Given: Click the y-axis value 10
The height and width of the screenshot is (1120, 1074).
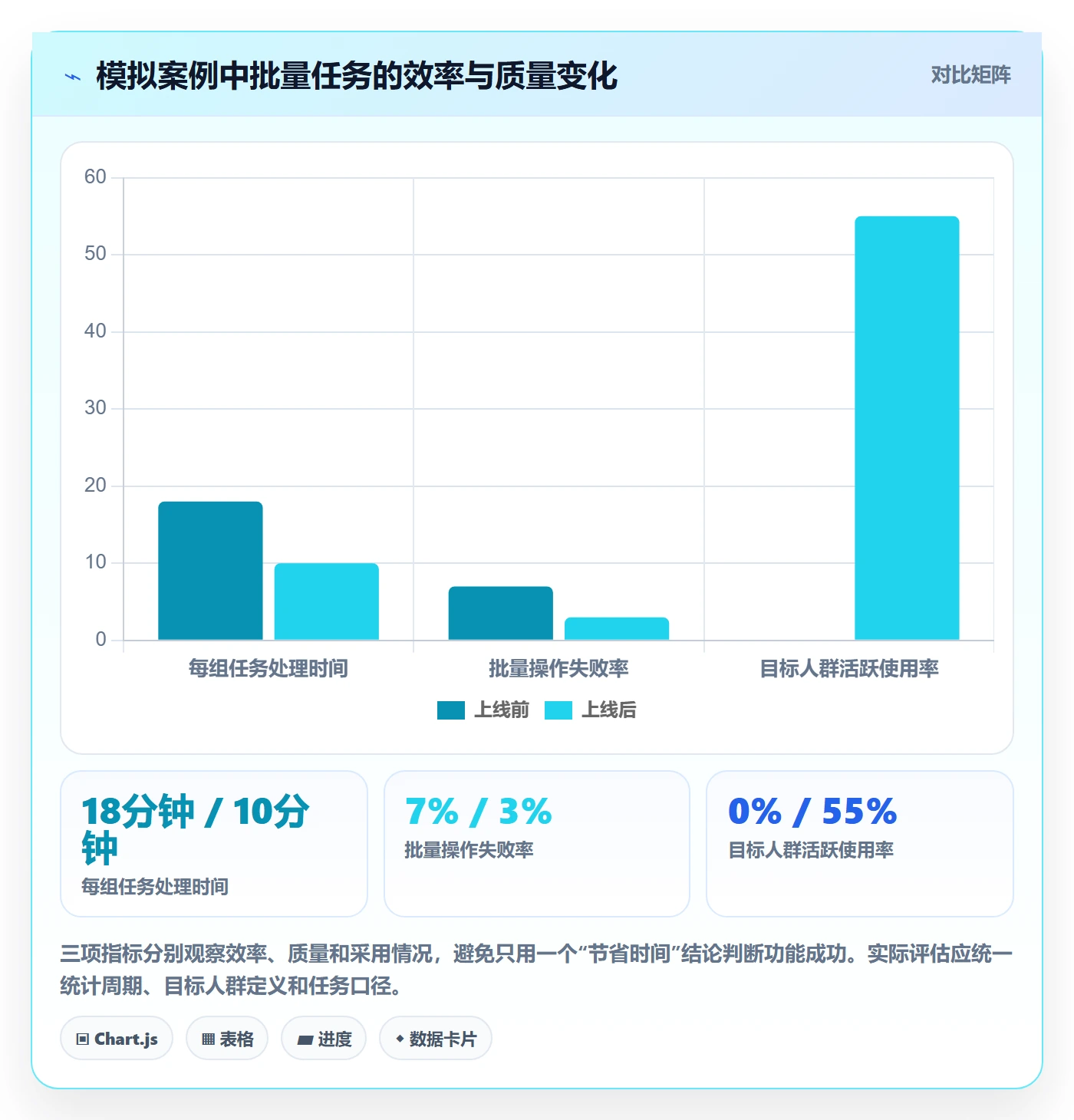Looking at the screenshot, I should tap(95, 562).
